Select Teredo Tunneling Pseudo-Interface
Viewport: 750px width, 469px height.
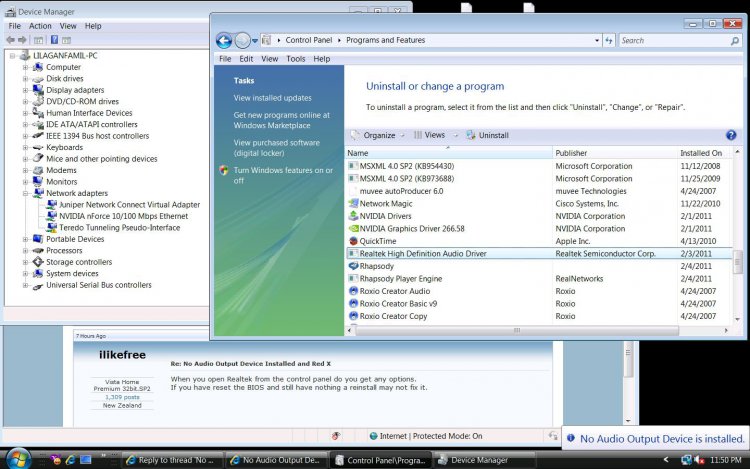pos(120,228)
